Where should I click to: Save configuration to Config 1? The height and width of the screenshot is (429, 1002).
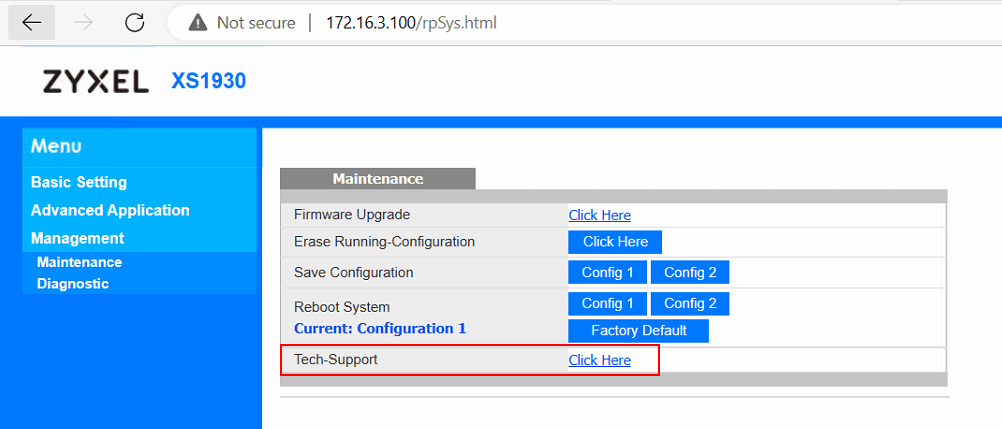coord(608,272)
